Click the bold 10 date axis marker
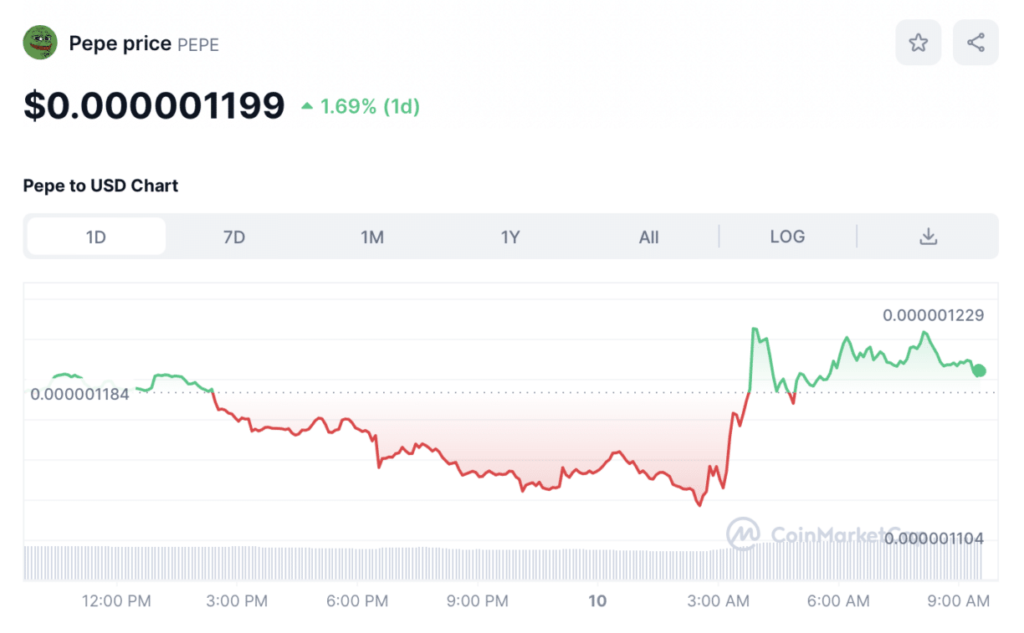Viewport: 1024px width, 633px height. [597, 601]
